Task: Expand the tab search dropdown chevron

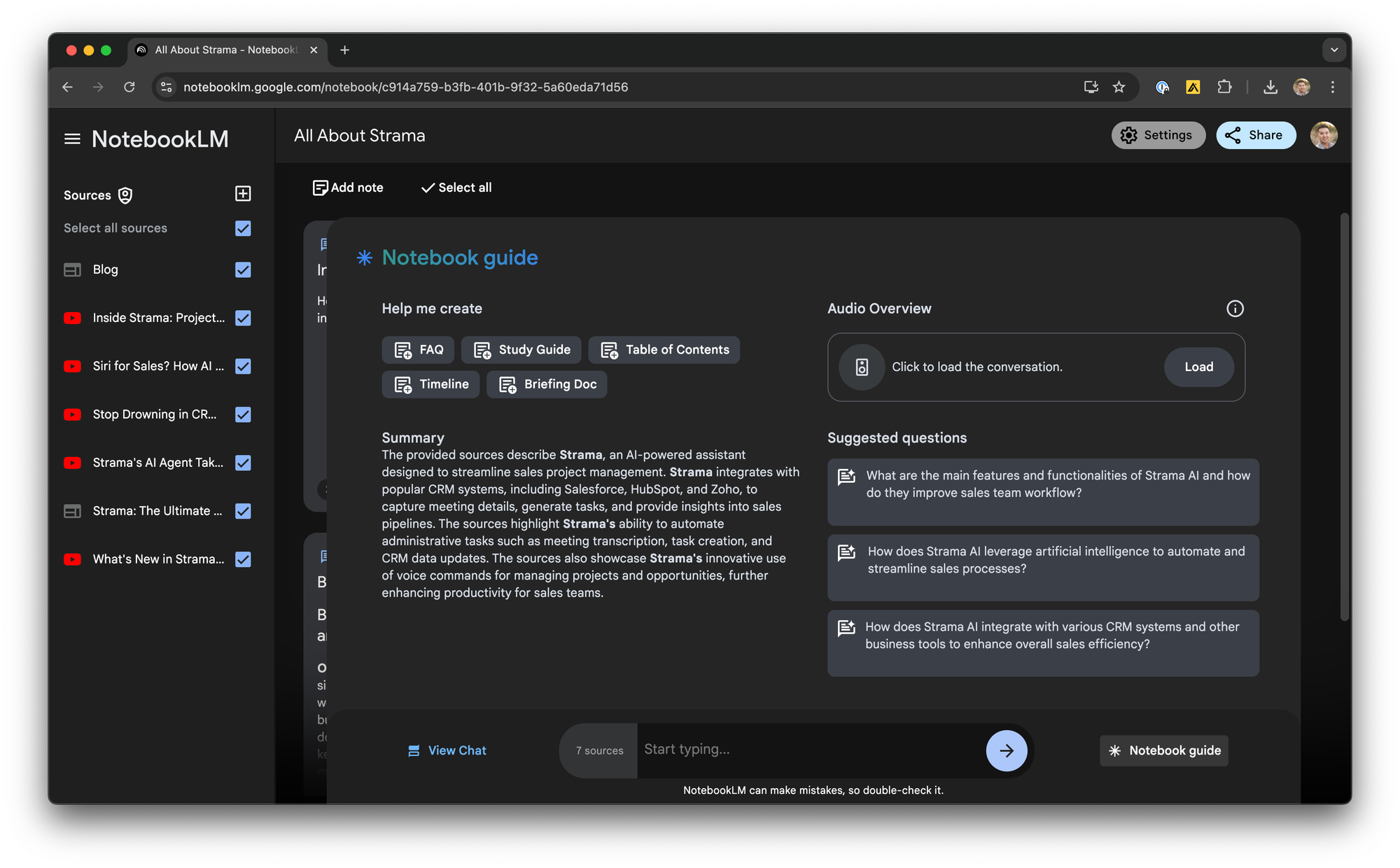Action: pyautogui.click(x=1334, y=50)
